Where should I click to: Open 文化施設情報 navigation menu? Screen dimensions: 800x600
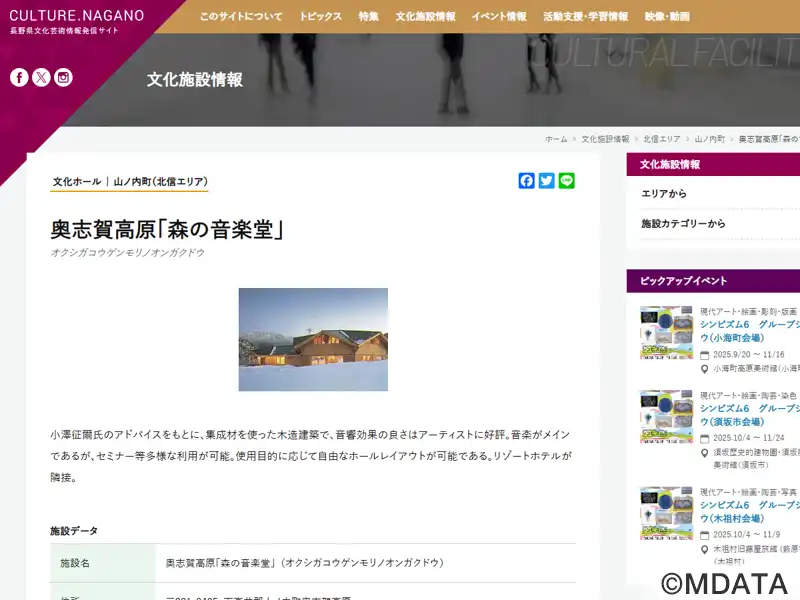425,17
